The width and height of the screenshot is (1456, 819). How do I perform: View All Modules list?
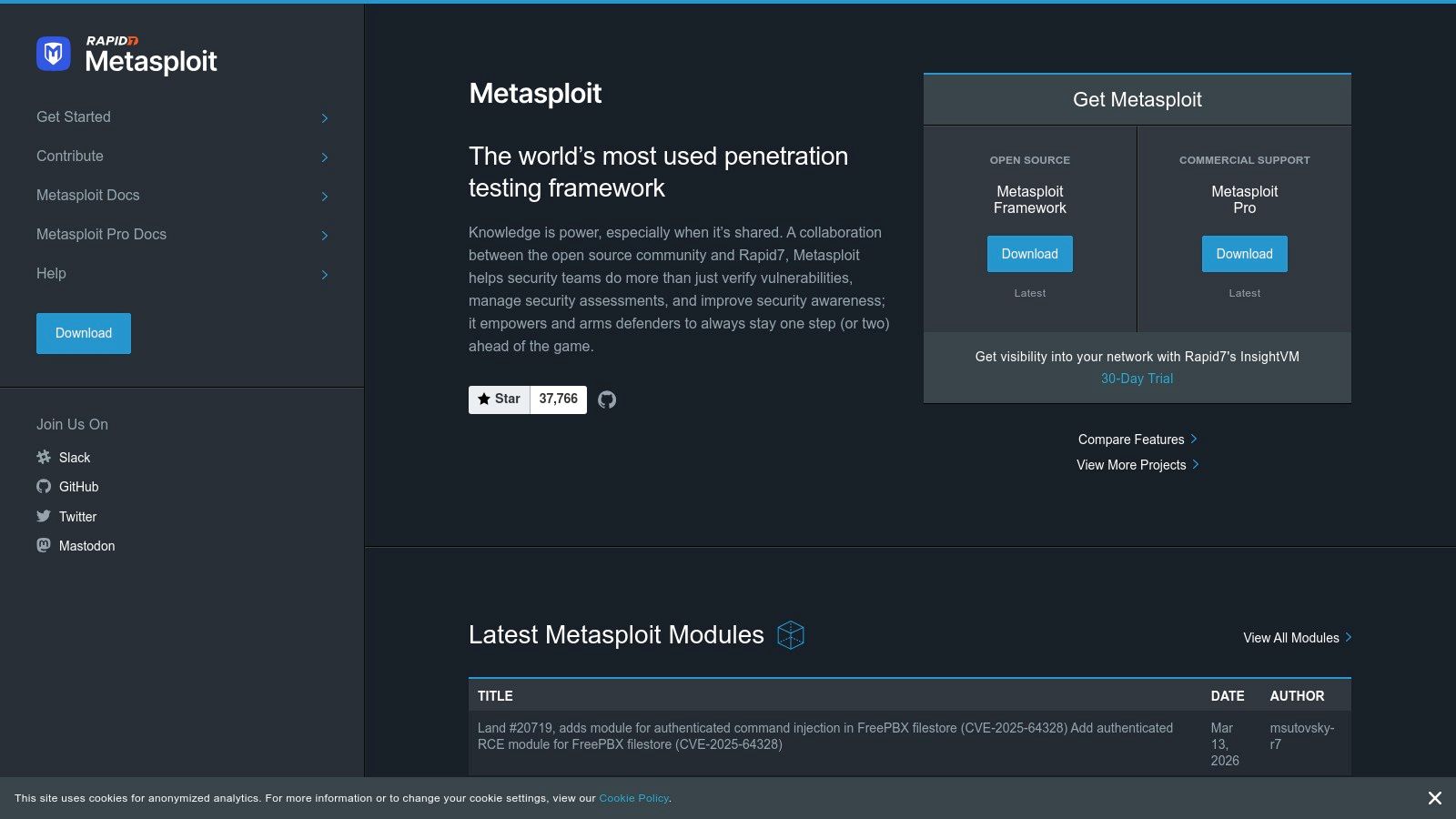[1290, 637]
